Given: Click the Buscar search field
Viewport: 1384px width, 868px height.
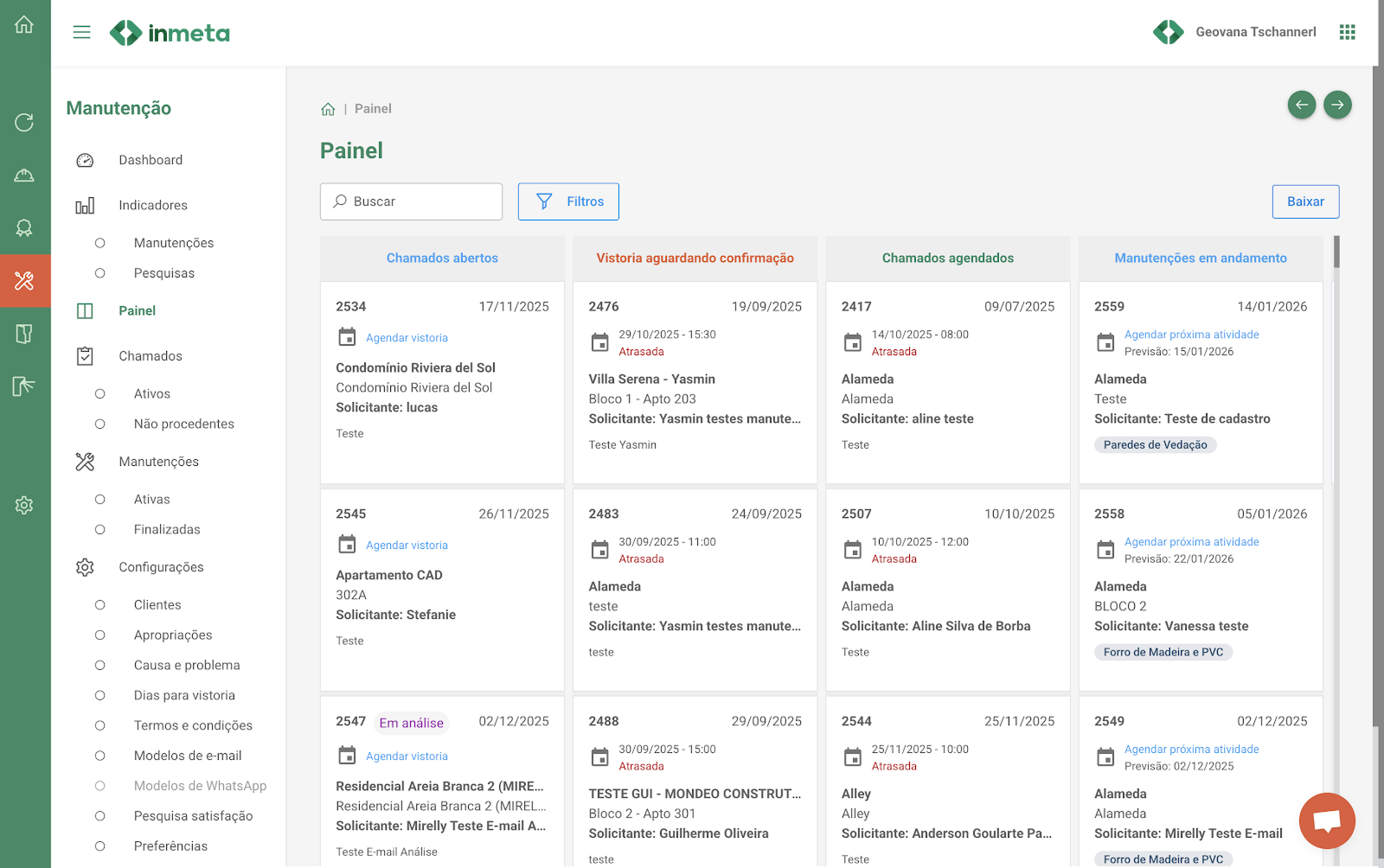Looking at the screenshot, I should 411,201.
